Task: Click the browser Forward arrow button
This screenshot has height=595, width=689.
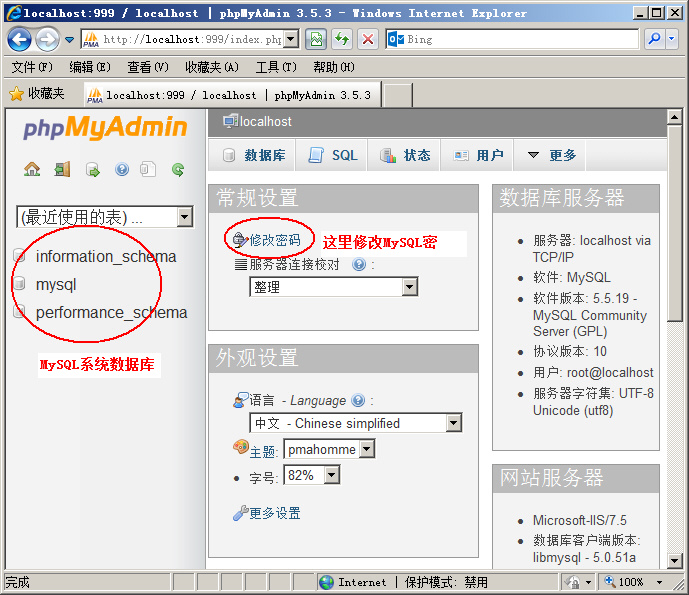Action: (47, 40)
